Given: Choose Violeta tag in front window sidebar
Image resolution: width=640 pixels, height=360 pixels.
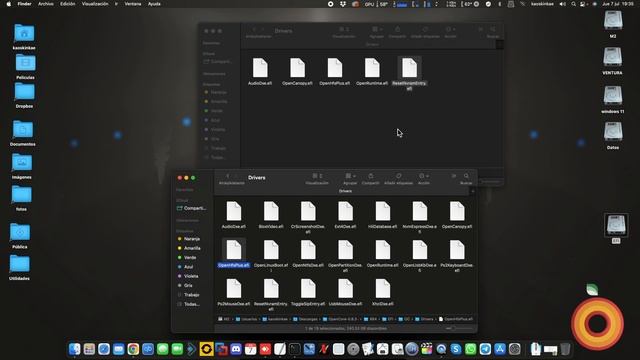Looking at the screenshot, I should click(188, 276).
